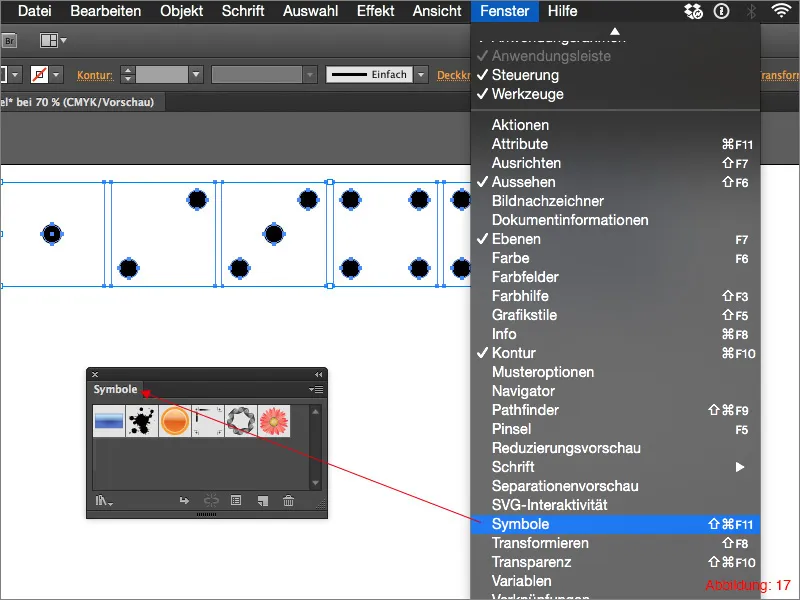Click the orange Kontur label link
The image size is (800, 600).
tap(95, 76)
